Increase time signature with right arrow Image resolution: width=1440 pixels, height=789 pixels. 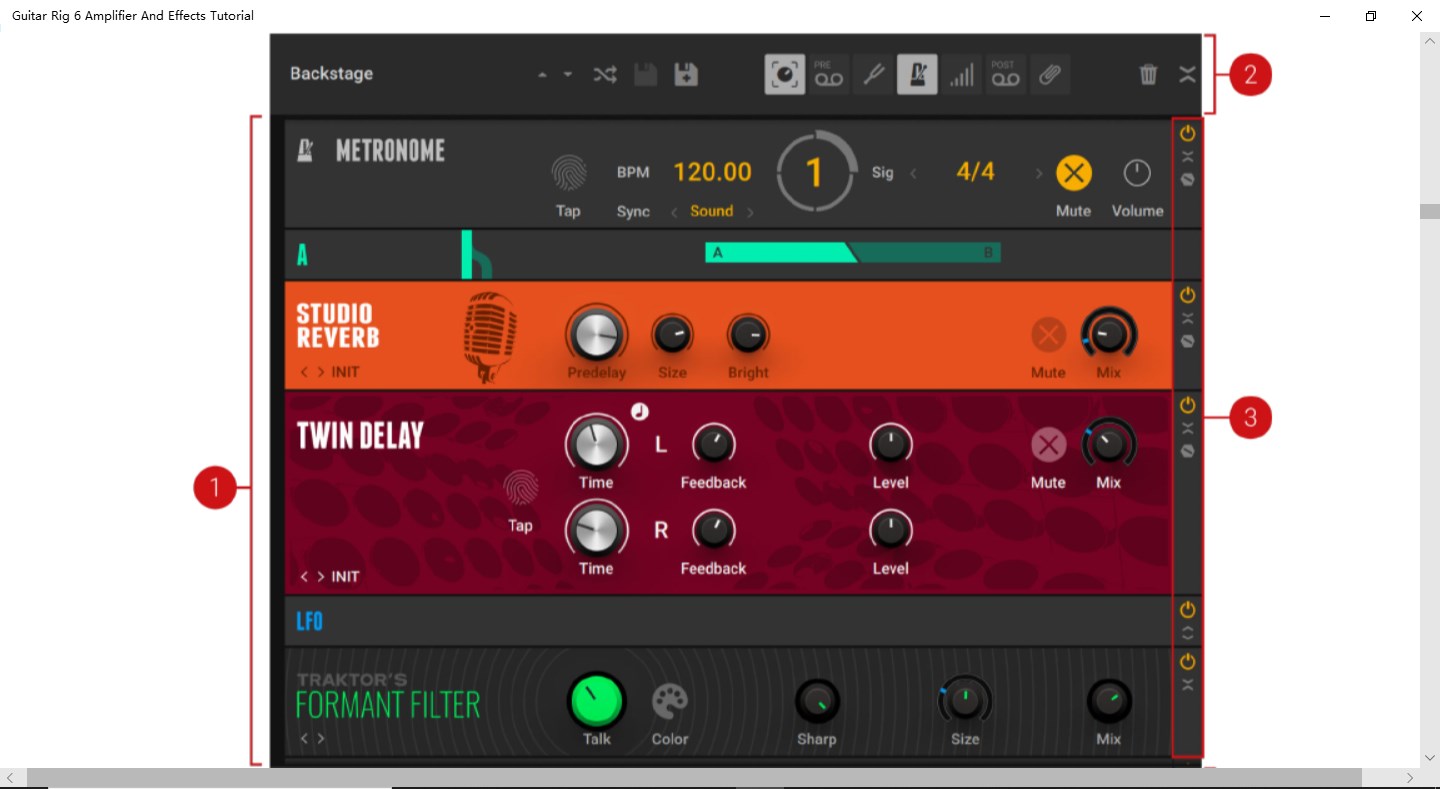point(1039,173)
